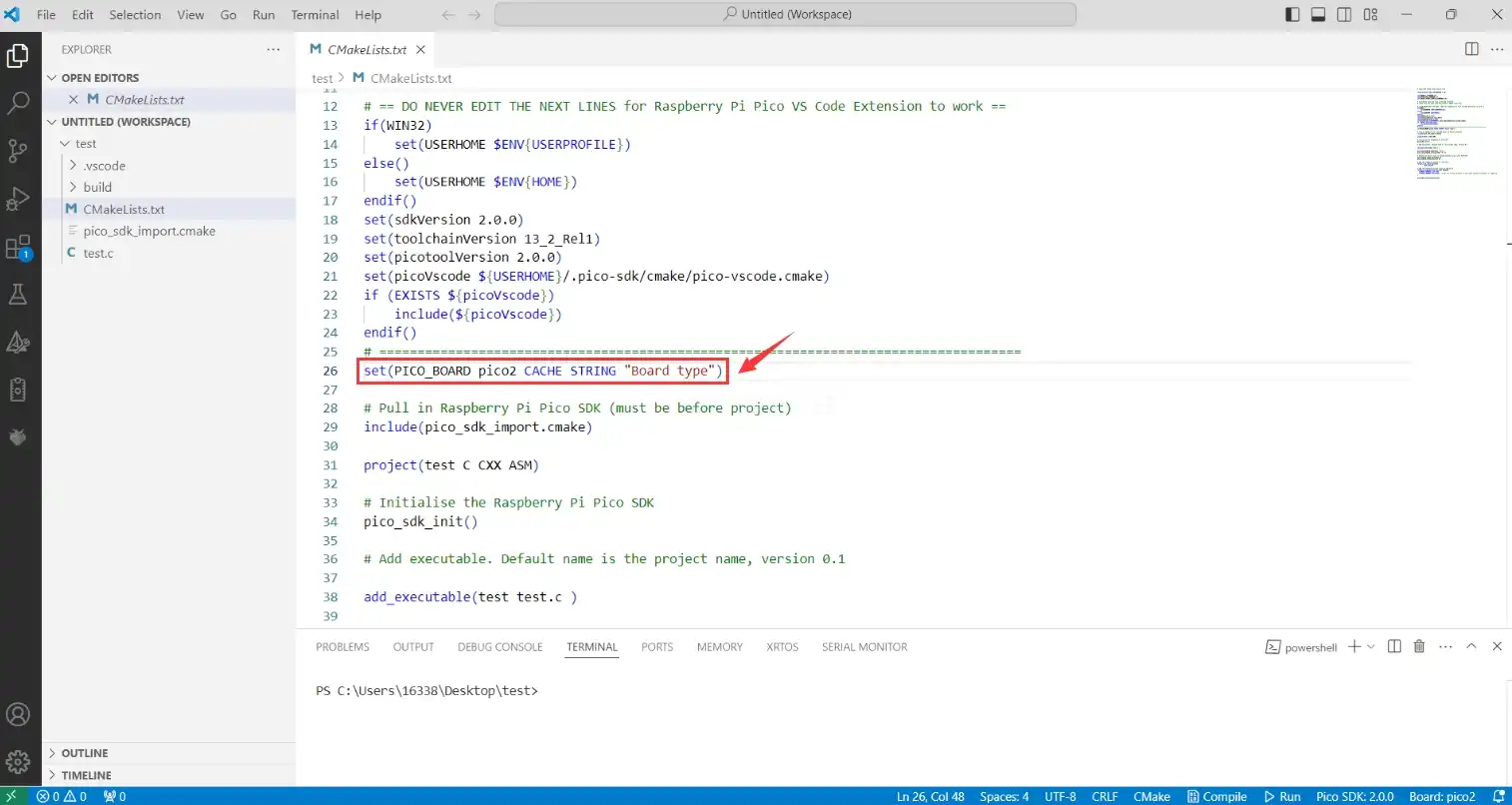
Task: Open the Extensions view with update badge
Action: pyautogui.click(x=18, y=247)
